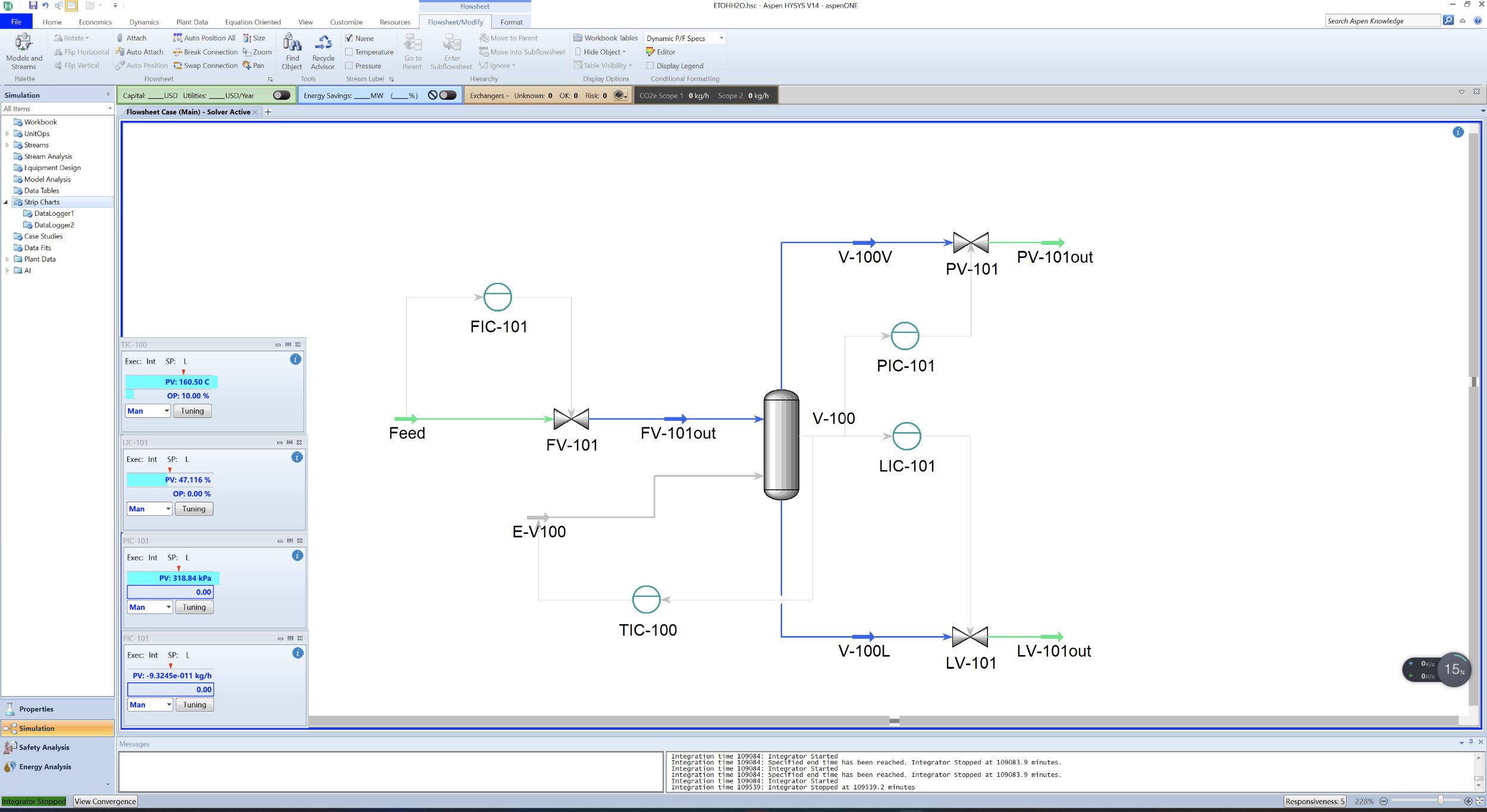Expand the UnitOps tree node
This screenshot has width=1487, height=812.
coord(7,134)
